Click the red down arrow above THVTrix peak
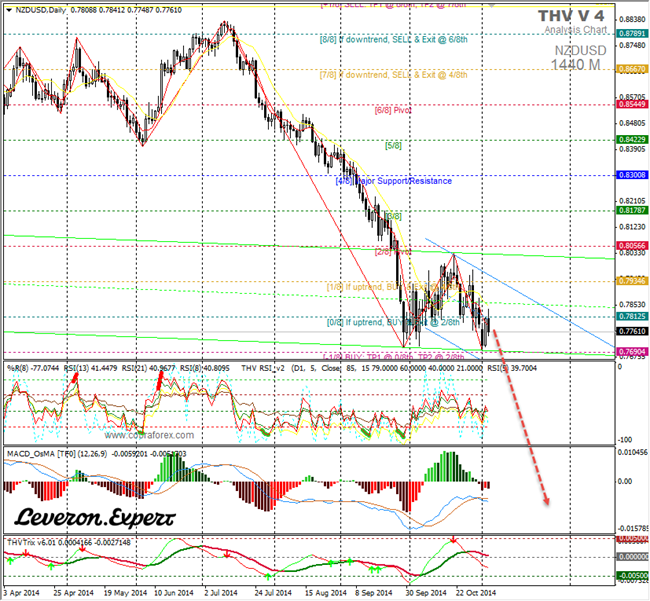Screen dimensions: 650x601 [453, 540]
